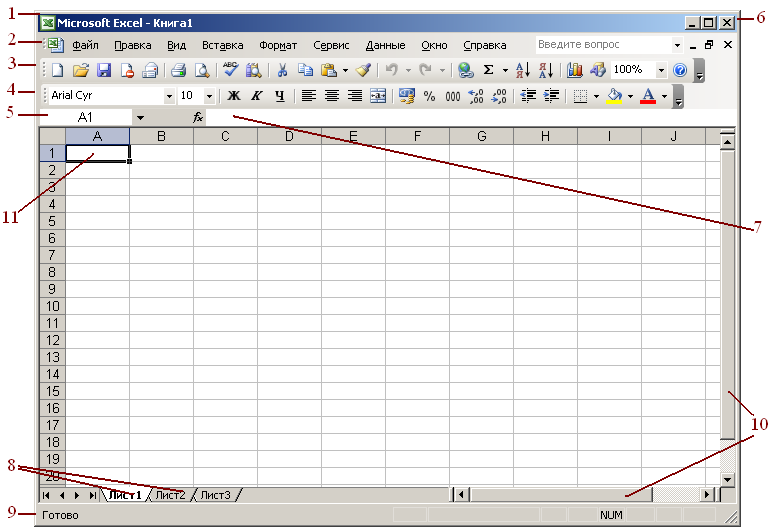Increase decimal places

pyautogui.click(x=475, y=96)
